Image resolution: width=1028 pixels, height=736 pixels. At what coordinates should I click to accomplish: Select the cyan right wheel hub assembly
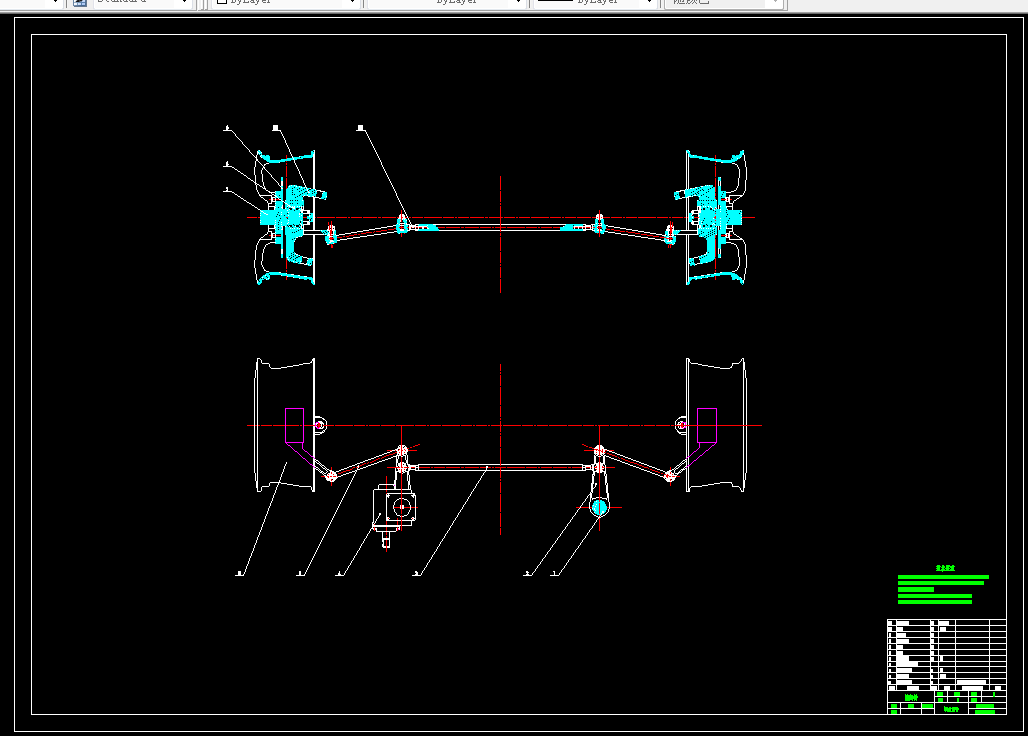click(711, 218)
